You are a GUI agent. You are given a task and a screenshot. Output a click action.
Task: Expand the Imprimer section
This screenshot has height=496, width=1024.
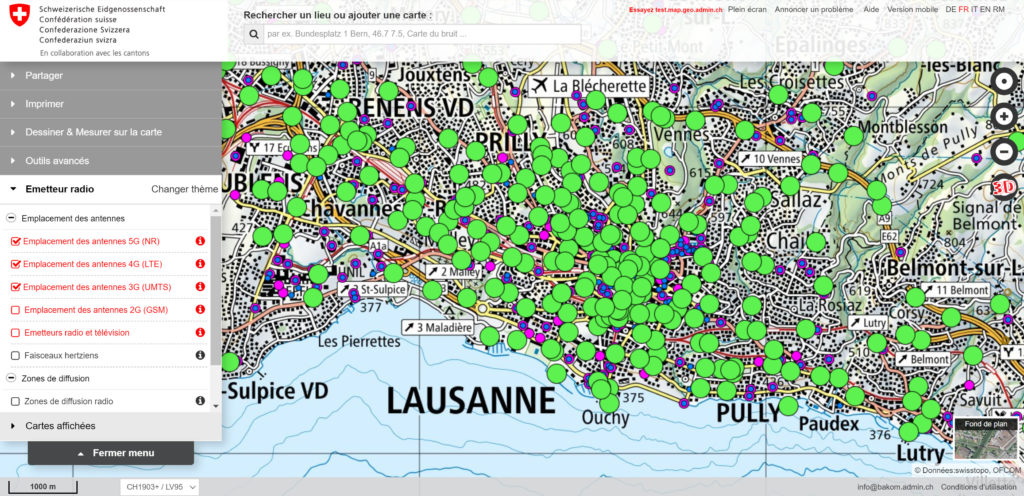pos(111,104)
